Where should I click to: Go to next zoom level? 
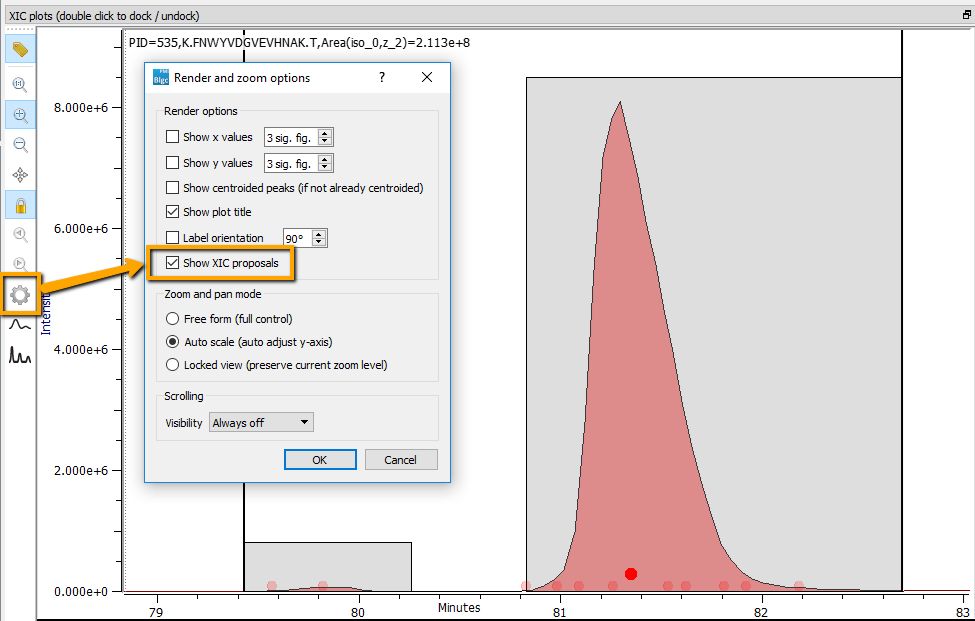(20, 264)
